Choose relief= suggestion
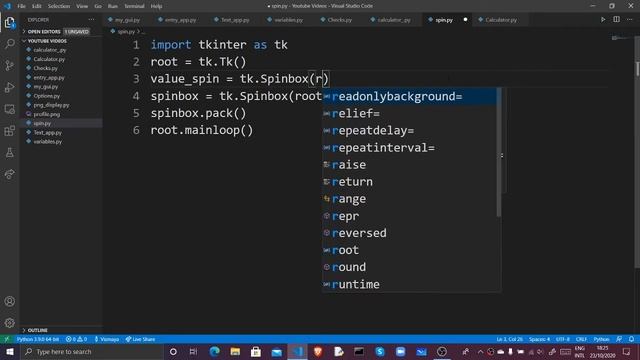 pos(410,113)
